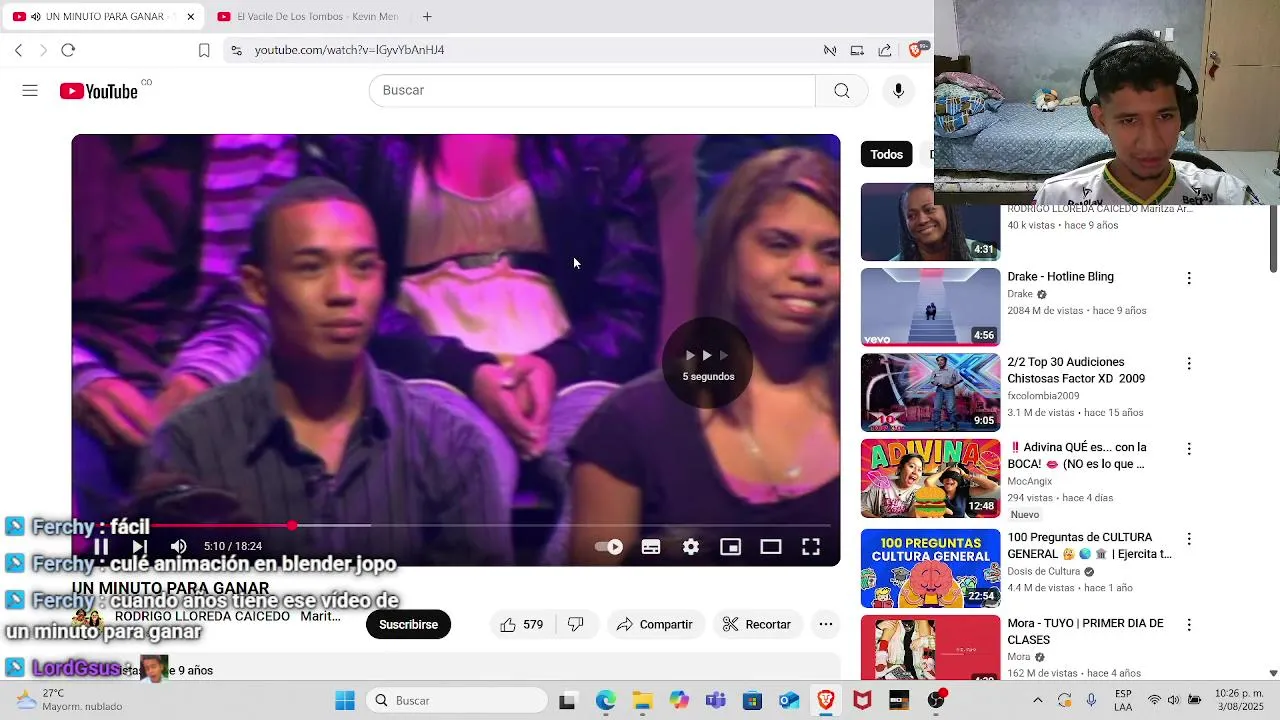Click the browser share page icon
The image size is (1280, 720).
point(885,50)
